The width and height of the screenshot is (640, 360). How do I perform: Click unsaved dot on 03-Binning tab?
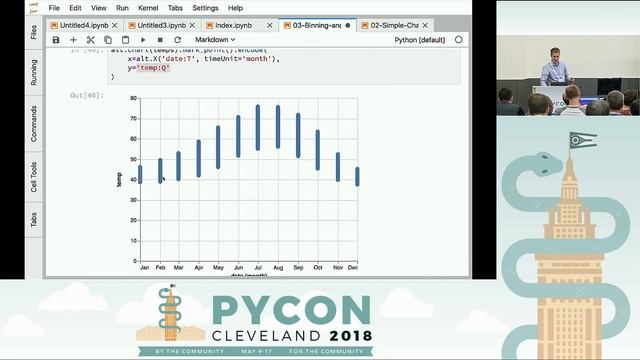pos(348,25)
